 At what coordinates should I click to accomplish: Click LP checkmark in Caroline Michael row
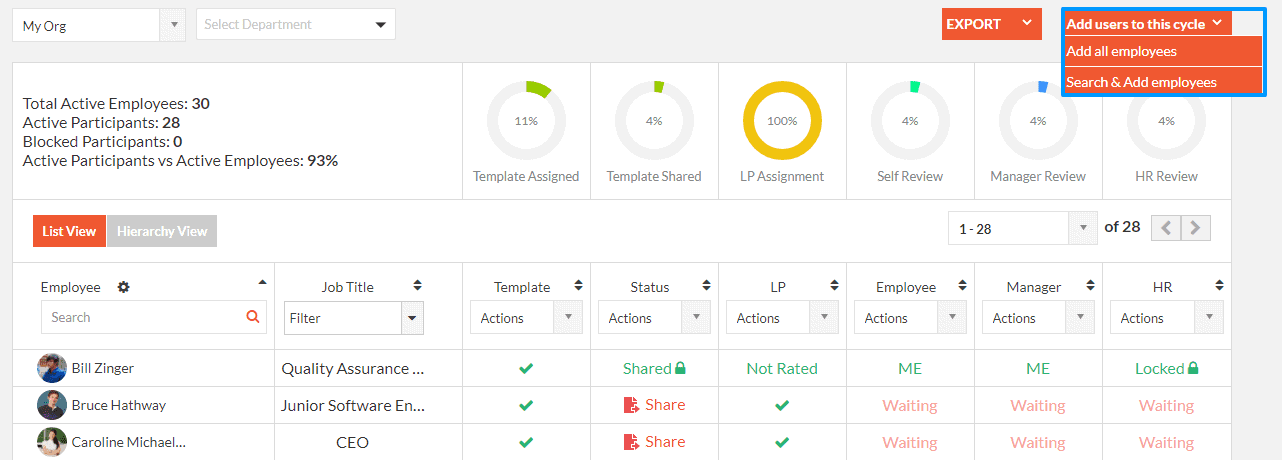tap(782, 442)
